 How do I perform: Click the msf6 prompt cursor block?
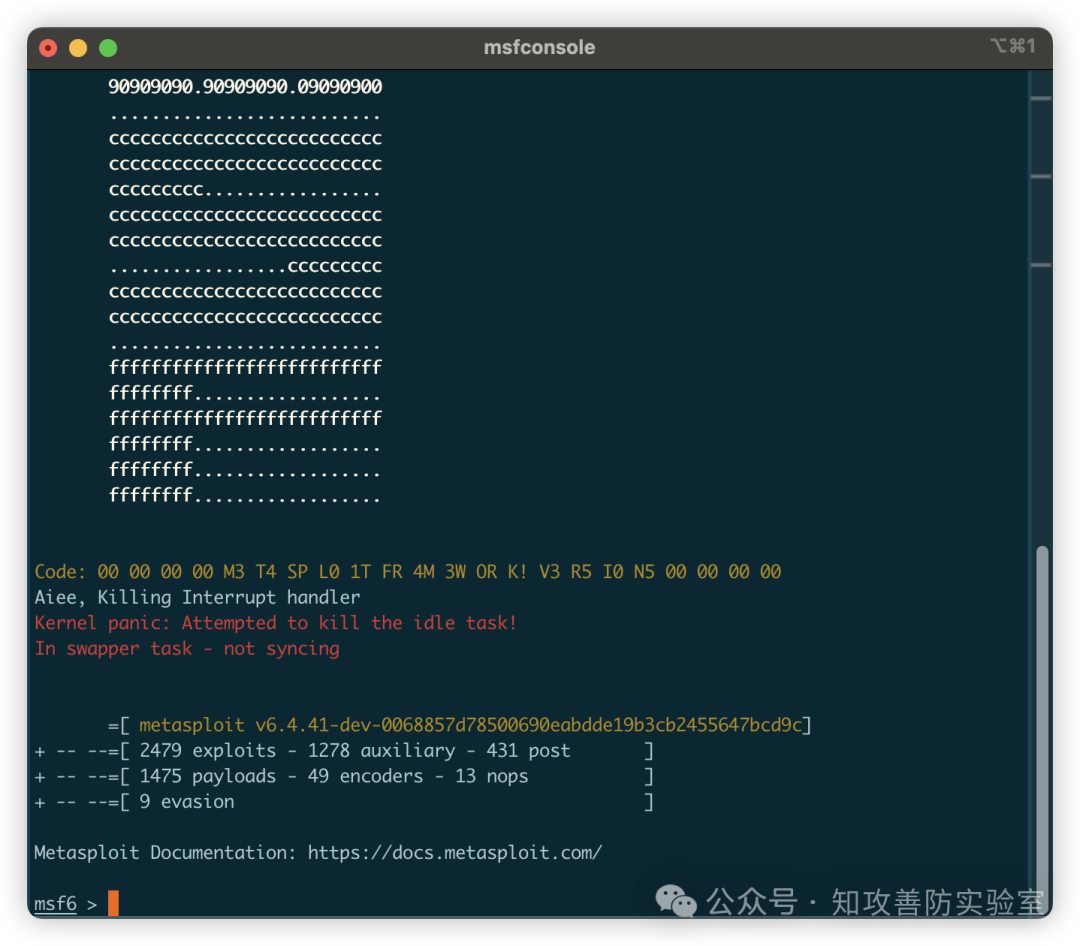(114, 903)
